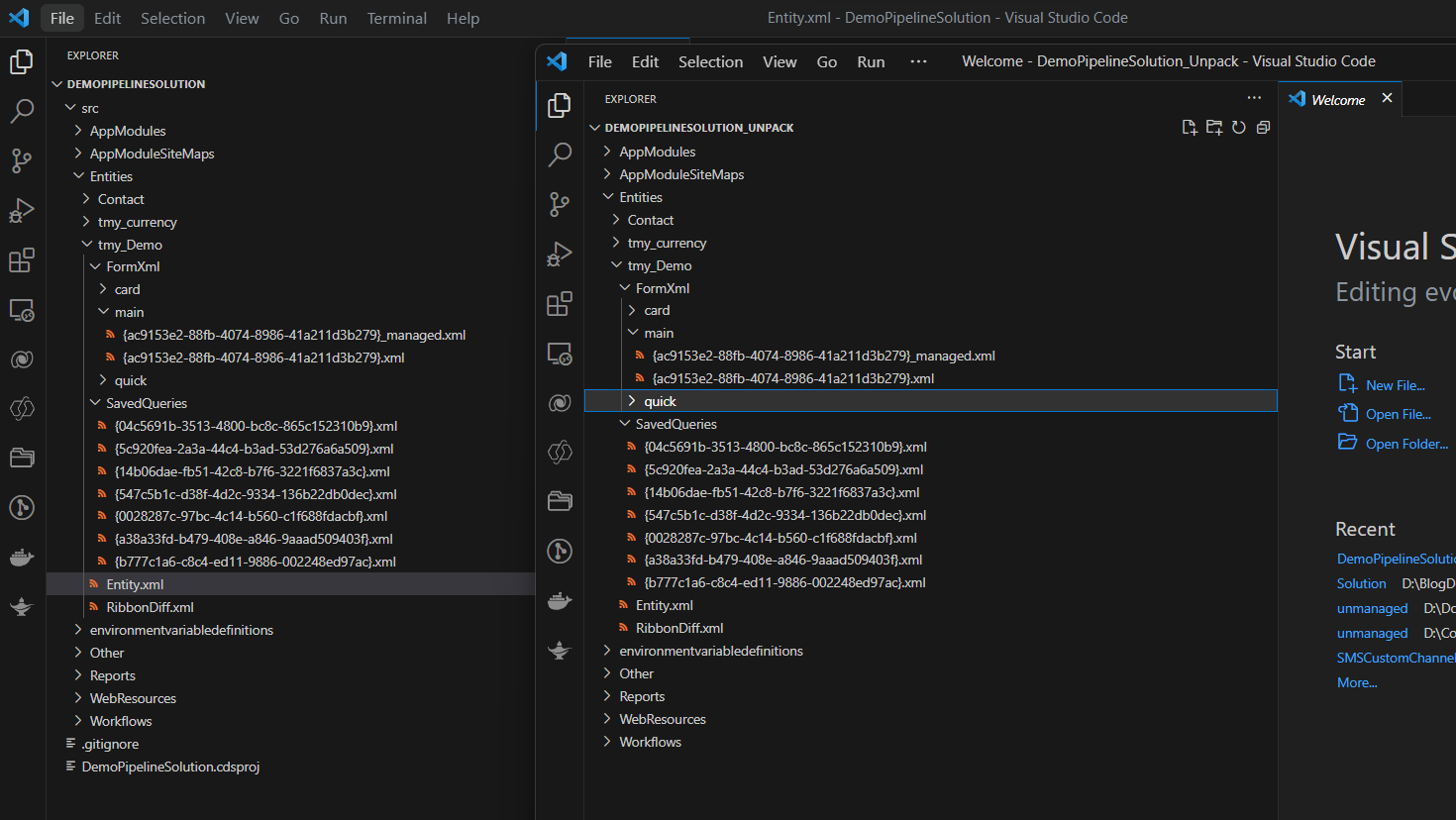Image resolution: width=1456 pixels, height=820 pixels.
Task: Click the Open Folder... link on Welcome page
Action: [x=1406, y=444]
